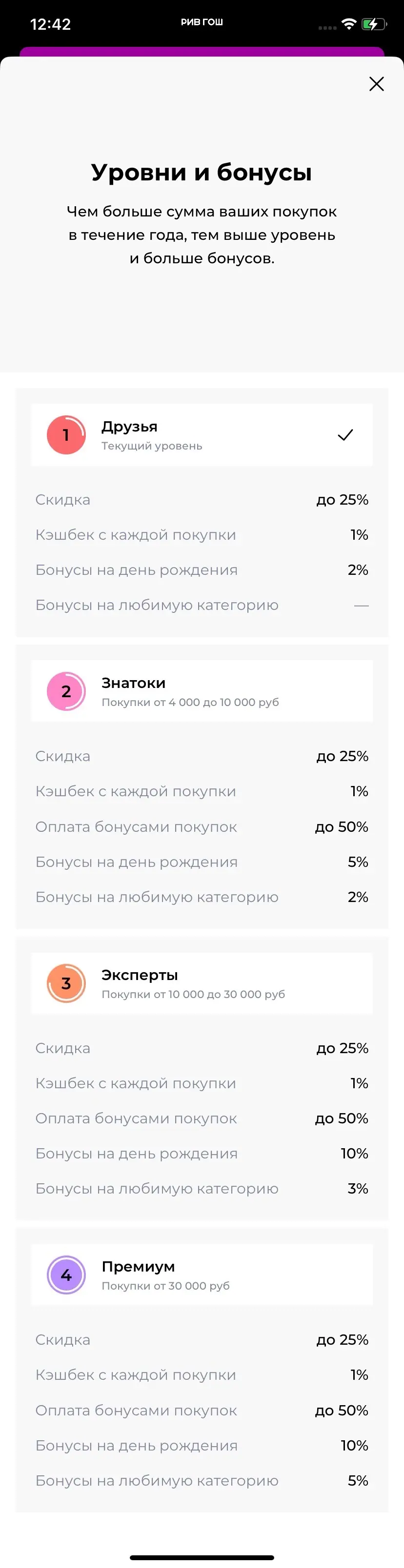Tap Покупки от 30 000 руб subtitle
Image resolution: width=404 pixels, height=1568 pixels.
point(165,1286)
